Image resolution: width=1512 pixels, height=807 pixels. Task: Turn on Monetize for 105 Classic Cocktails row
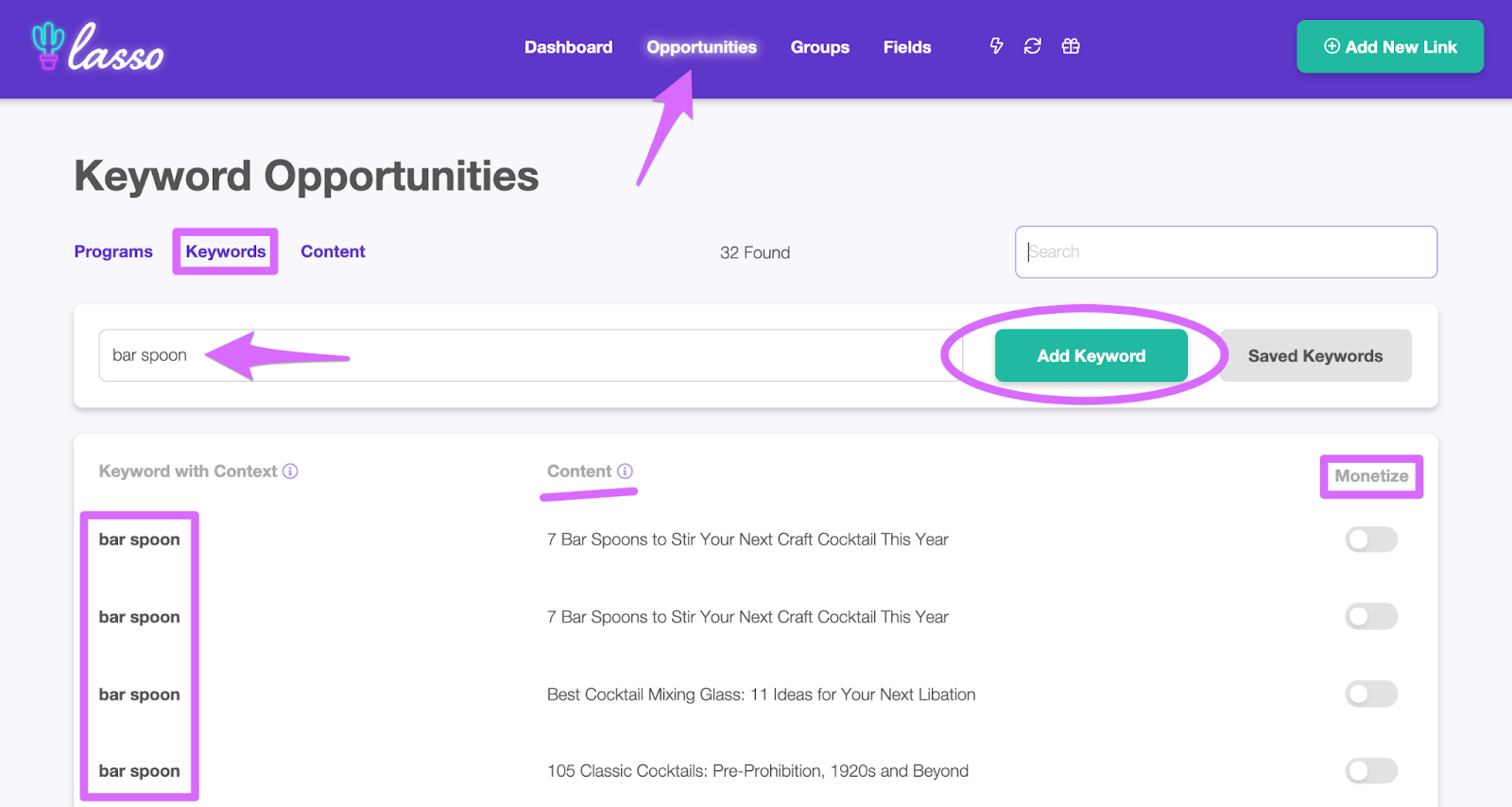pos(1371,771)
